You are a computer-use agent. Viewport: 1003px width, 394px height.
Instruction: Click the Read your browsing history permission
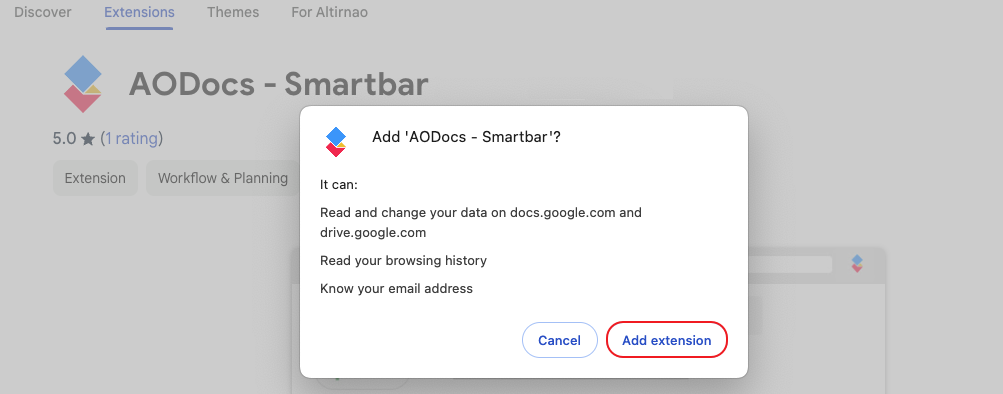coord(404,261)
